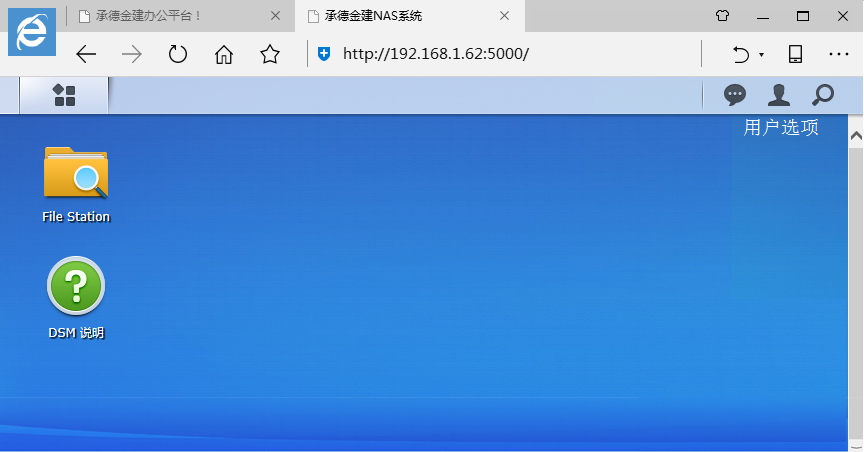
Task: Expand the undo arrow dropdown
Action: click(762, 55)
